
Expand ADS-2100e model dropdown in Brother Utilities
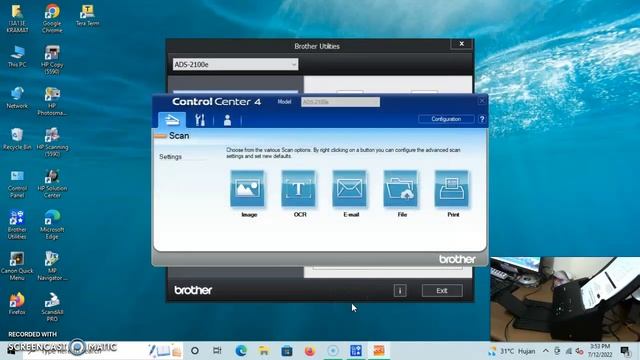(x=235, y=64)
